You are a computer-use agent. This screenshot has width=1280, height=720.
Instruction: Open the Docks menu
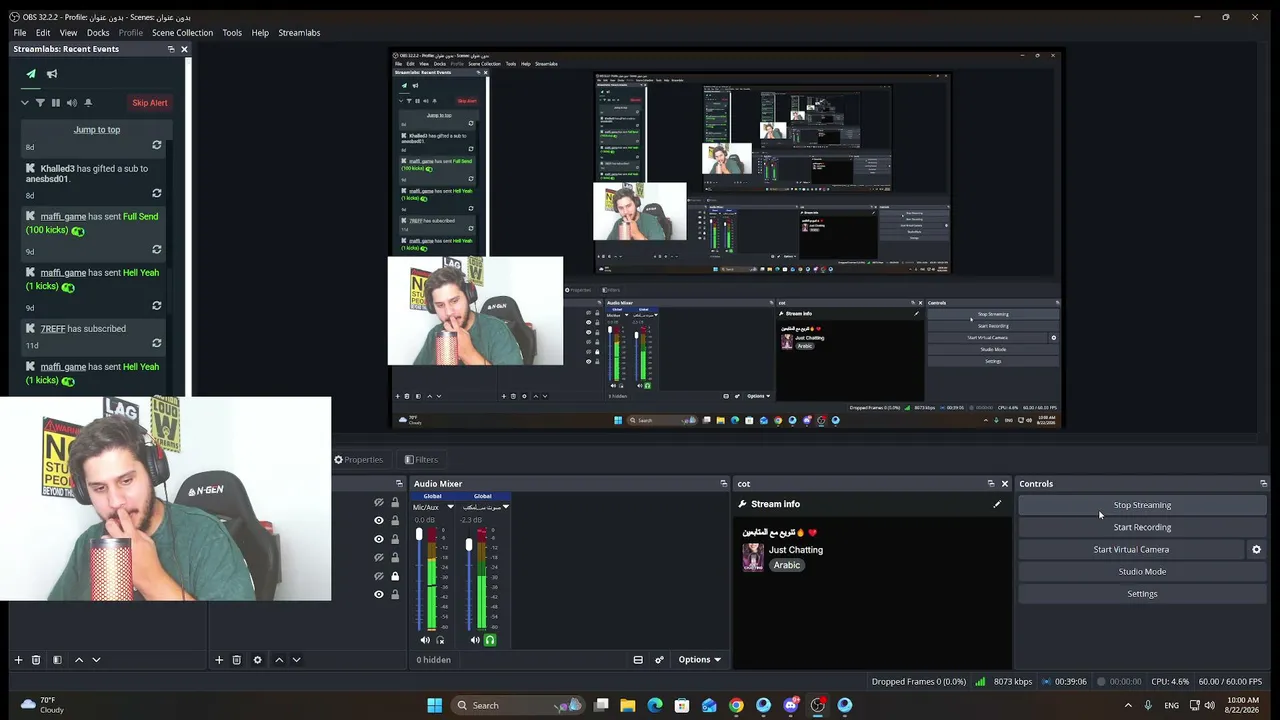[98, 33]
